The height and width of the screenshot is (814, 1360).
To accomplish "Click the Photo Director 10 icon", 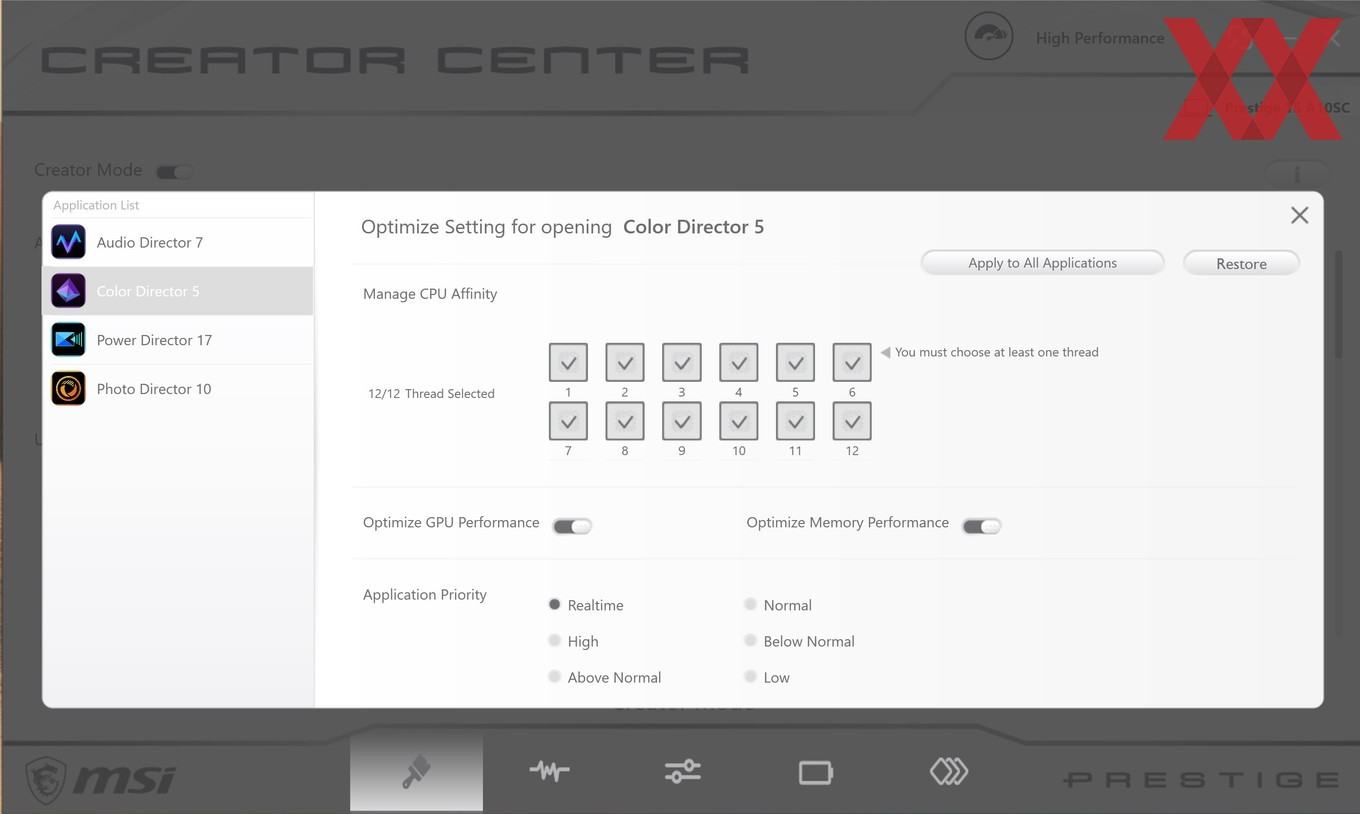I will pyautogui.click(x=69, y=389).
